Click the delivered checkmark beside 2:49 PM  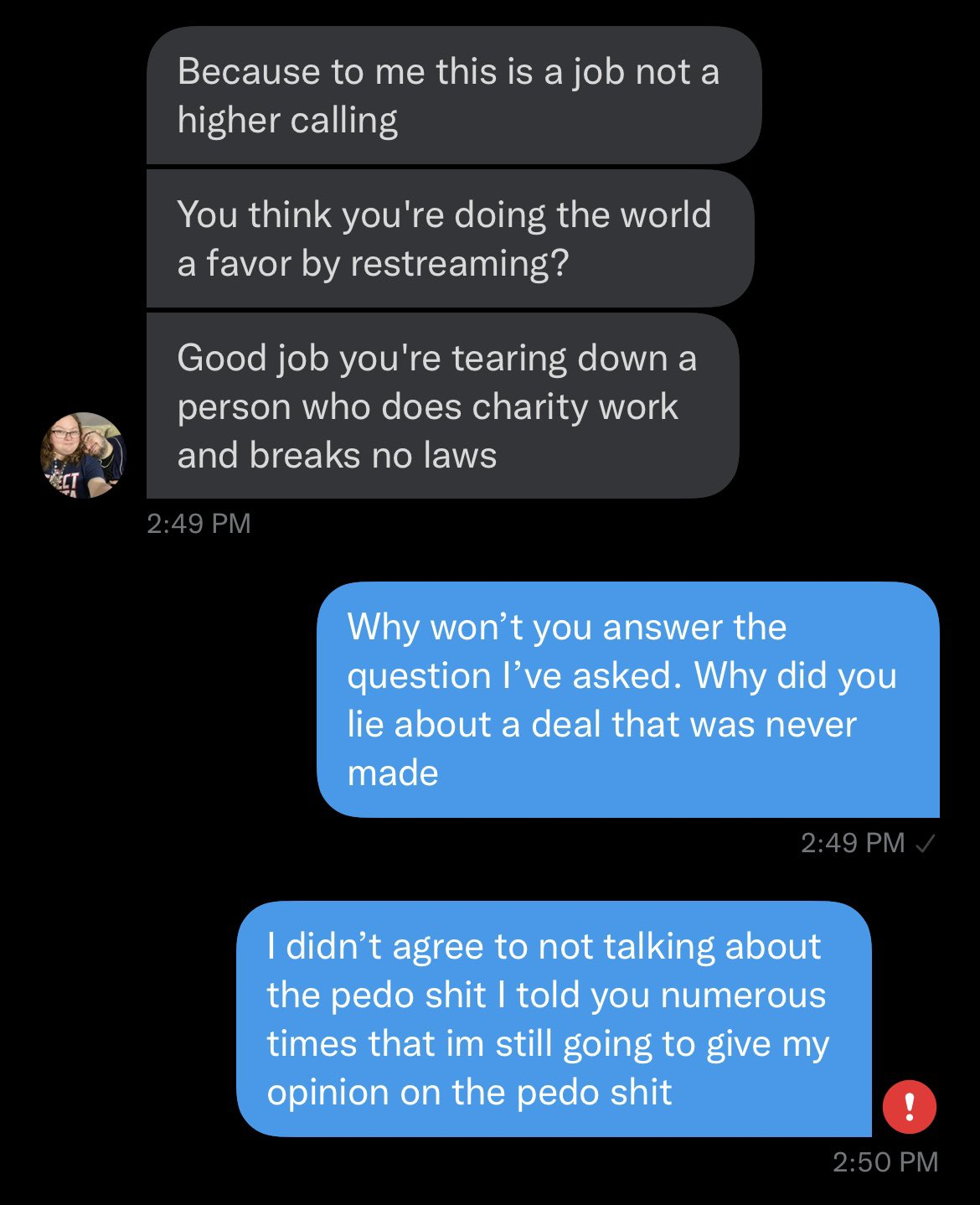(926, 844)
